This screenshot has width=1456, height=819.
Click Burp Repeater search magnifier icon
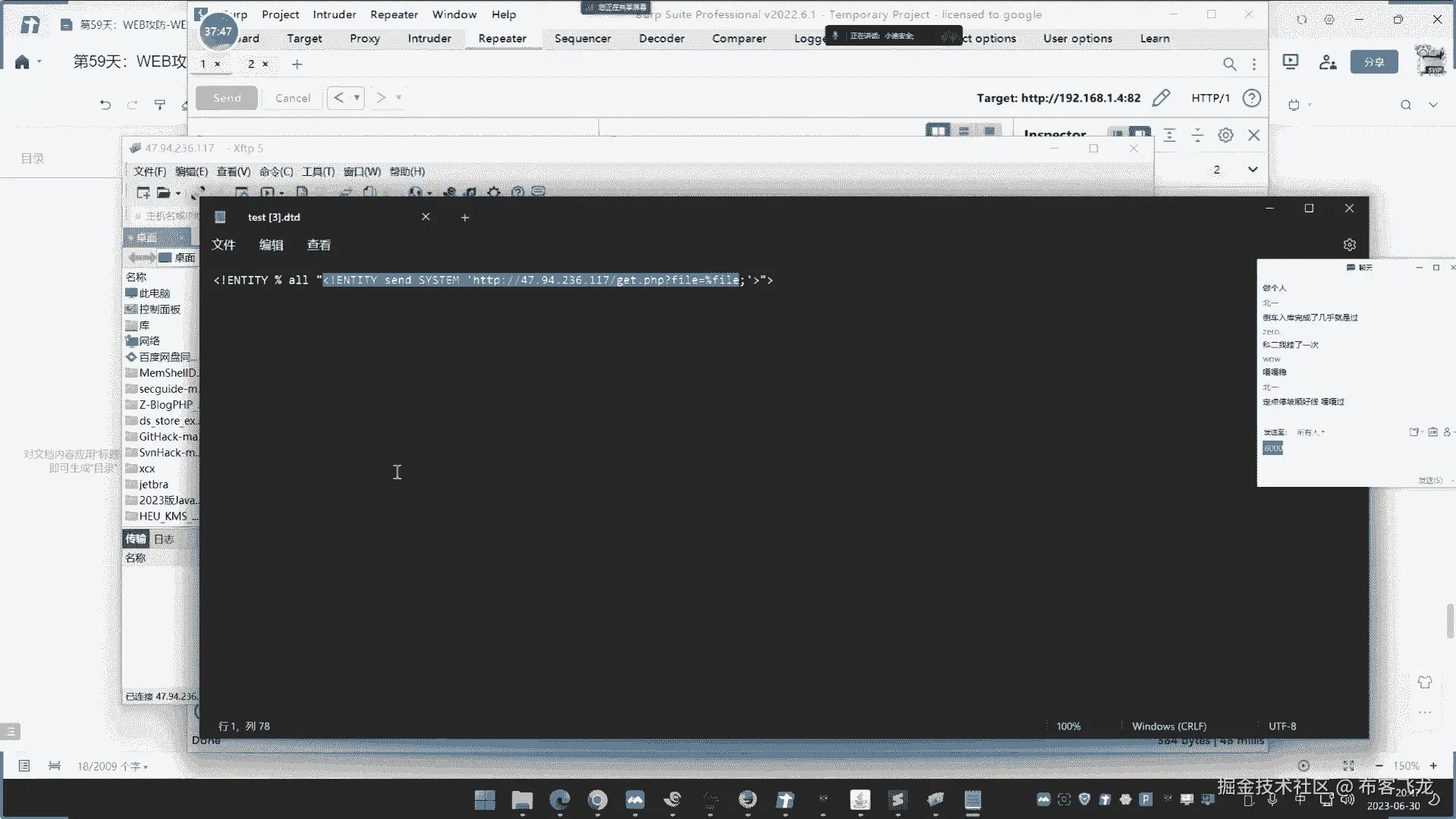coord(1229,64)
